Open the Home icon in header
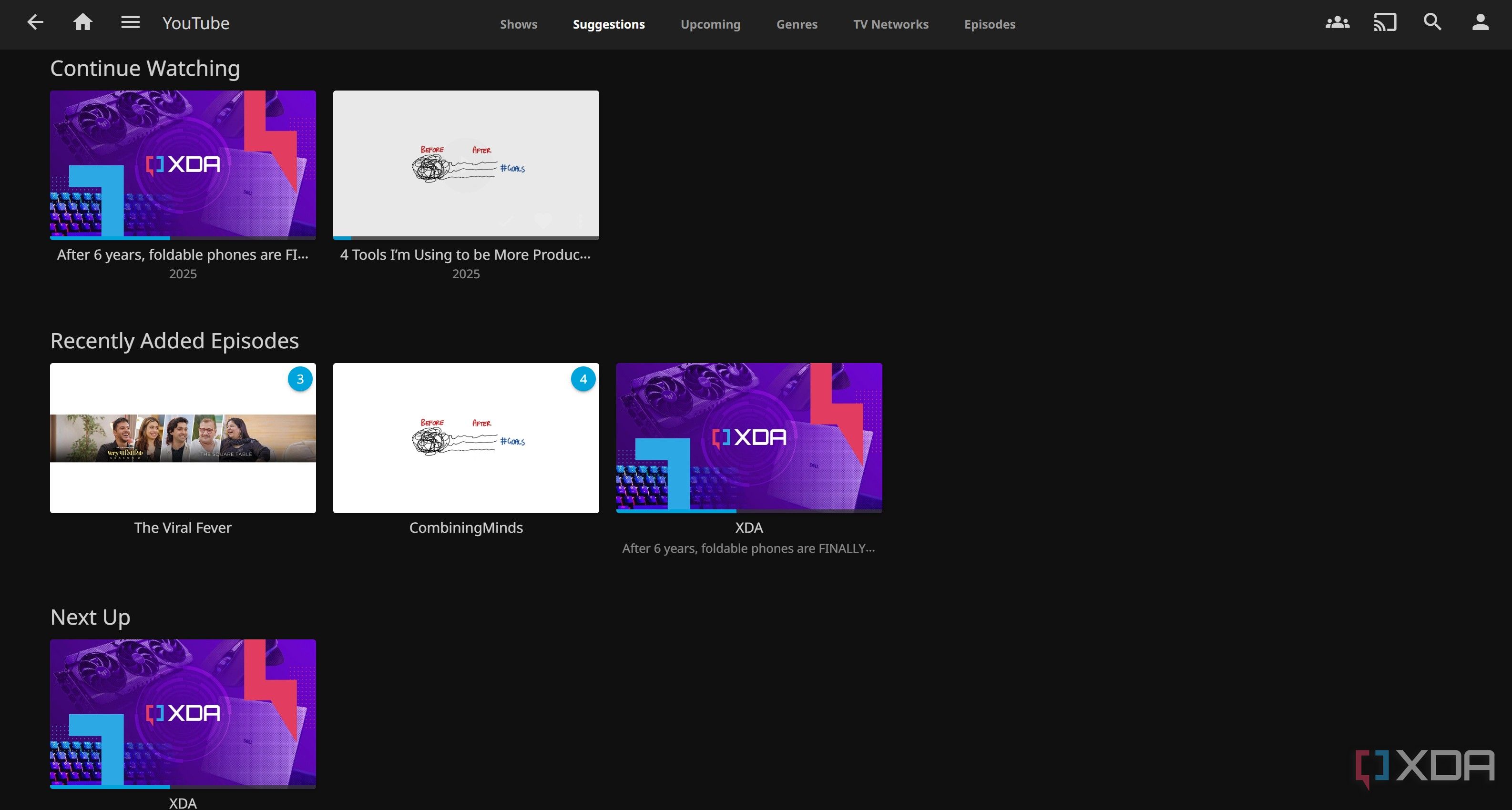Screen dimensions: 1512x810 tap(83, 22)
